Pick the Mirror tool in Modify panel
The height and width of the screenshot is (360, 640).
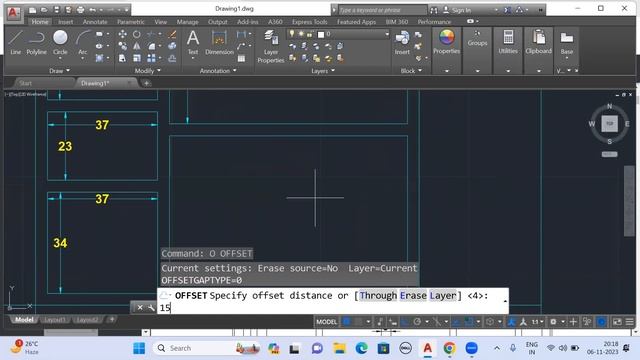(x=137, y=46)
